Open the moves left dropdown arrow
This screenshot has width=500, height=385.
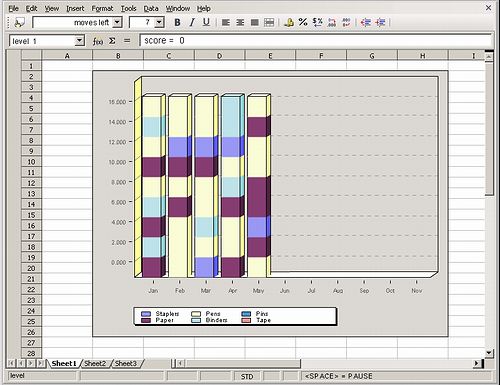pos(117,22)
